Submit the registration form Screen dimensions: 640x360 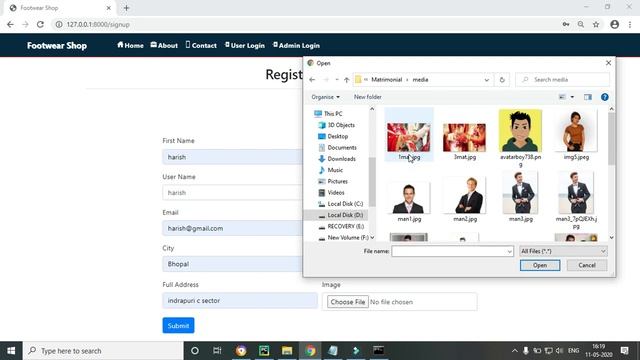[x=178, y=326]
